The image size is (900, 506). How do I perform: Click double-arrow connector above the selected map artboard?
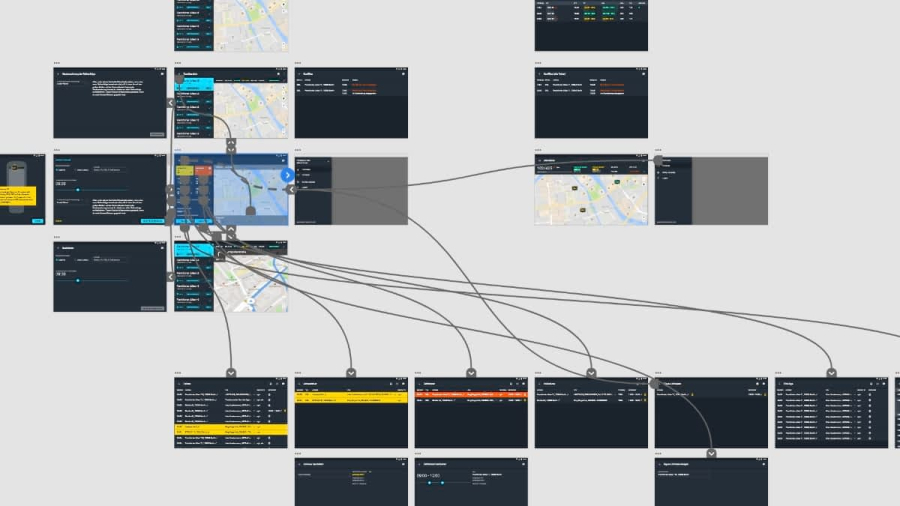point(231,145)
